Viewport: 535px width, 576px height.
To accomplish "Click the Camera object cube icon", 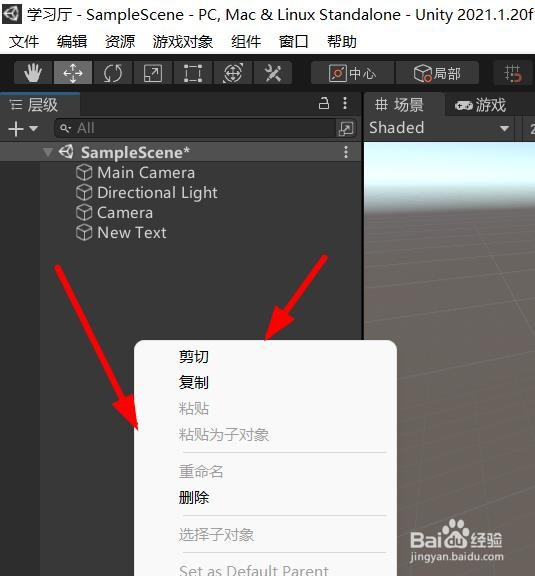I will 84,212.
